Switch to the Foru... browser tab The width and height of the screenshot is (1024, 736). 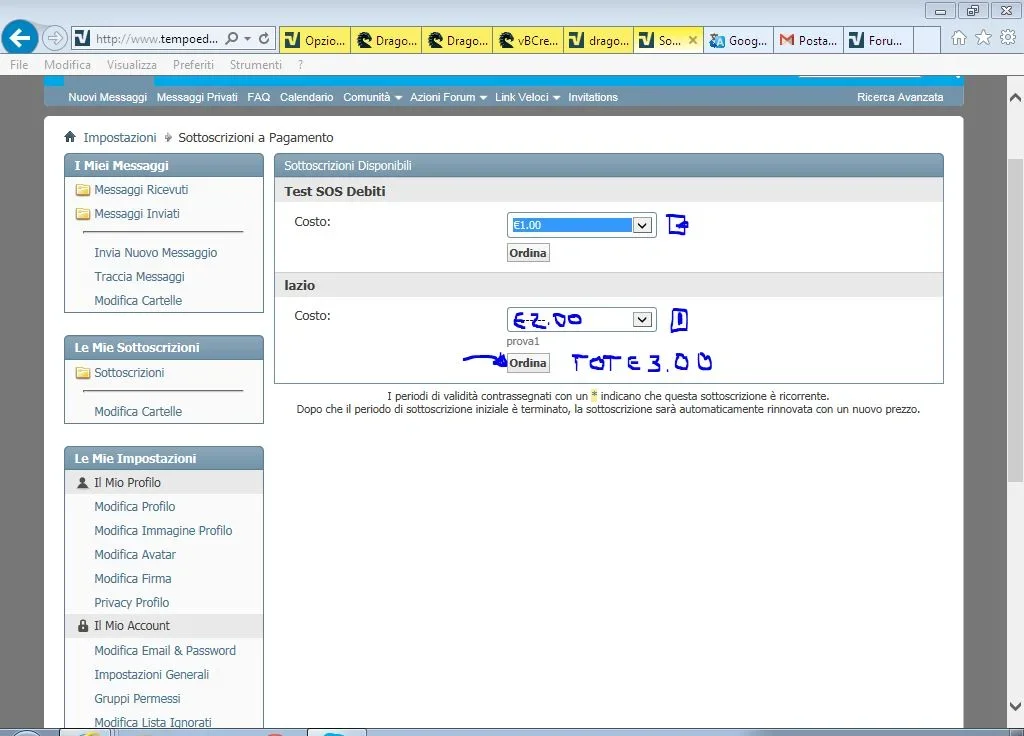click(878, 40)
